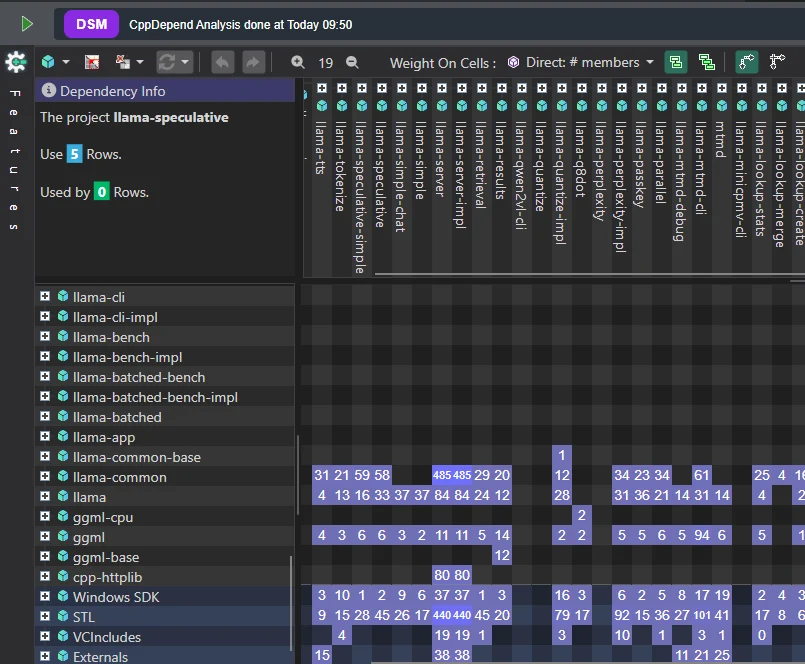Click llama-common cell 485 under llama-server

442,475
